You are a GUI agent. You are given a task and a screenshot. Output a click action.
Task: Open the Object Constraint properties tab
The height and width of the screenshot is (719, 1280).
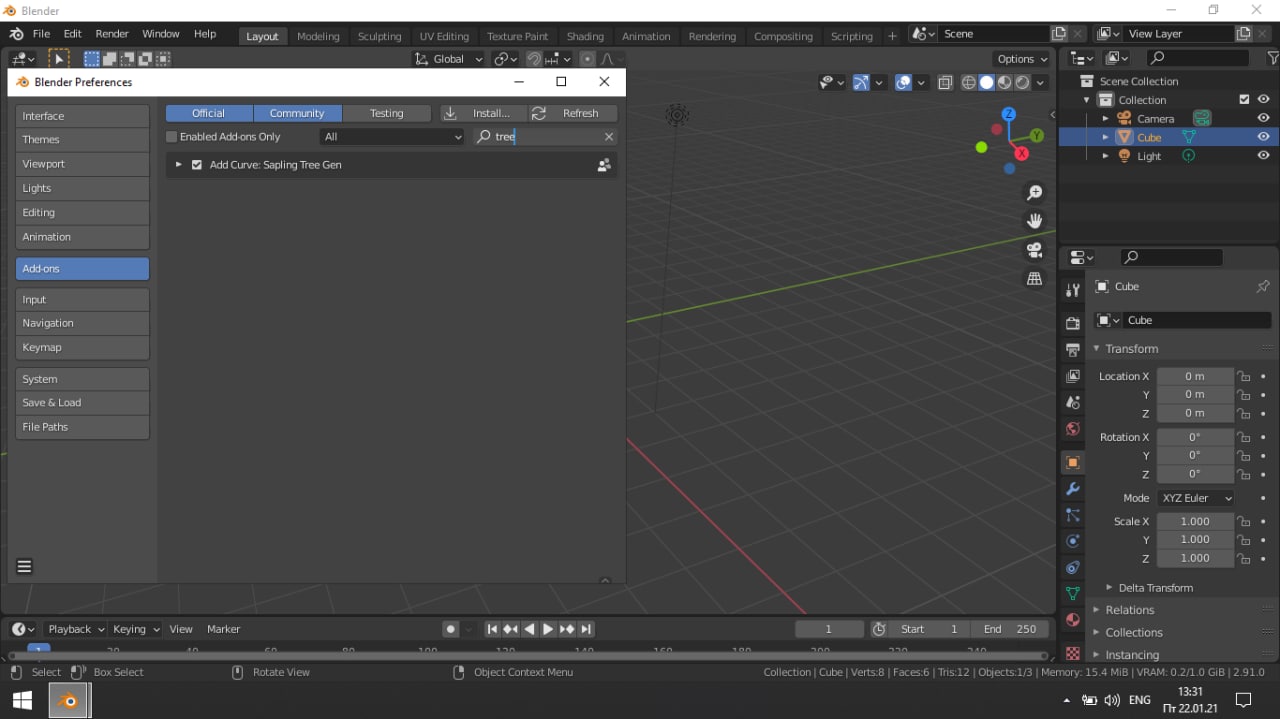coord(1072,567)
